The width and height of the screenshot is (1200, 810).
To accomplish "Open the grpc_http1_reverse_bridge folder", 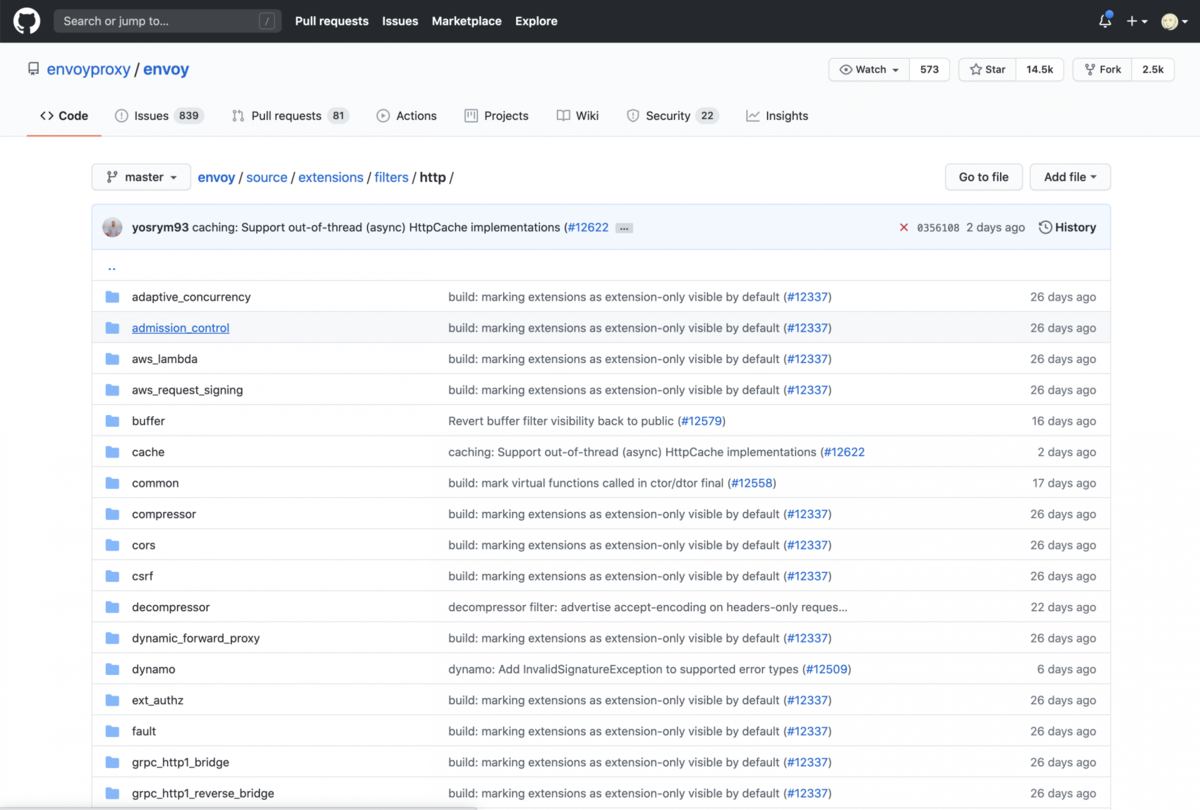I will click(x=203, y=793).
